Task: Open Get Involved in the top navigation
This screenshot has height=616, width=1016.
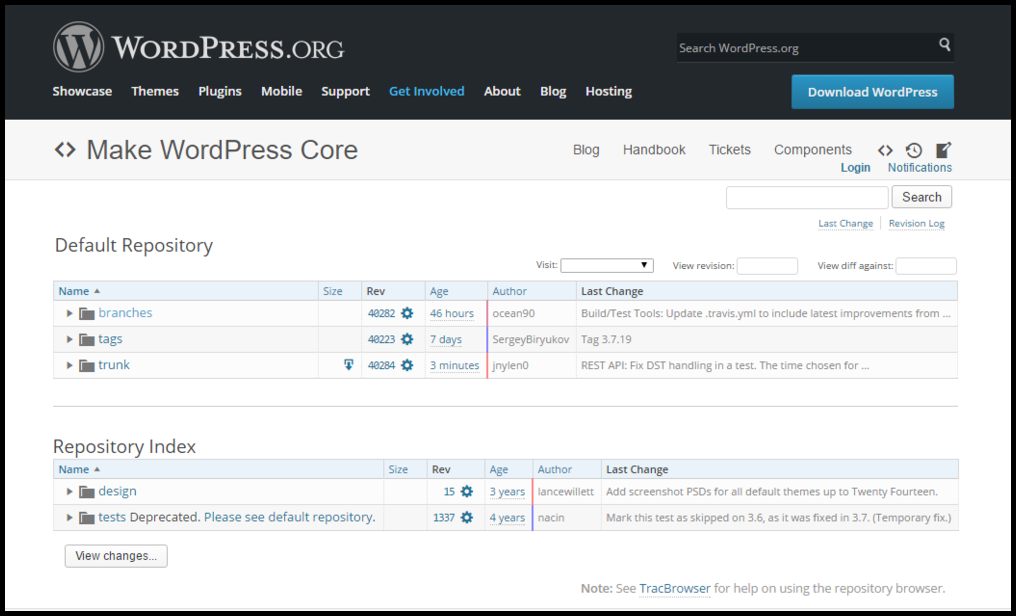Action: point(426,91)
